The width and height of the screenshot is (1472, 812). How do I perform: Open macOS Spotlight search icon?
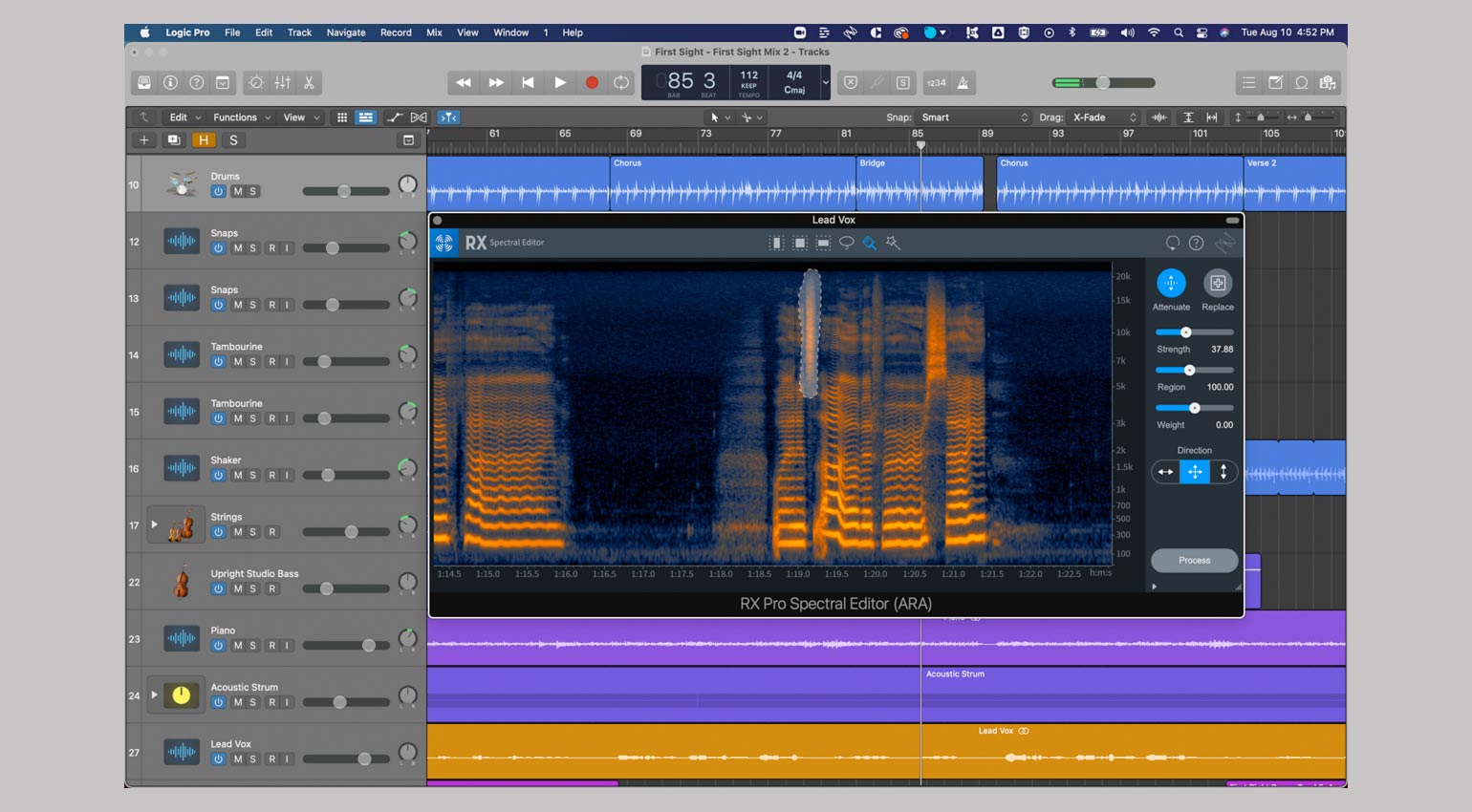(x=1178, y=32)
